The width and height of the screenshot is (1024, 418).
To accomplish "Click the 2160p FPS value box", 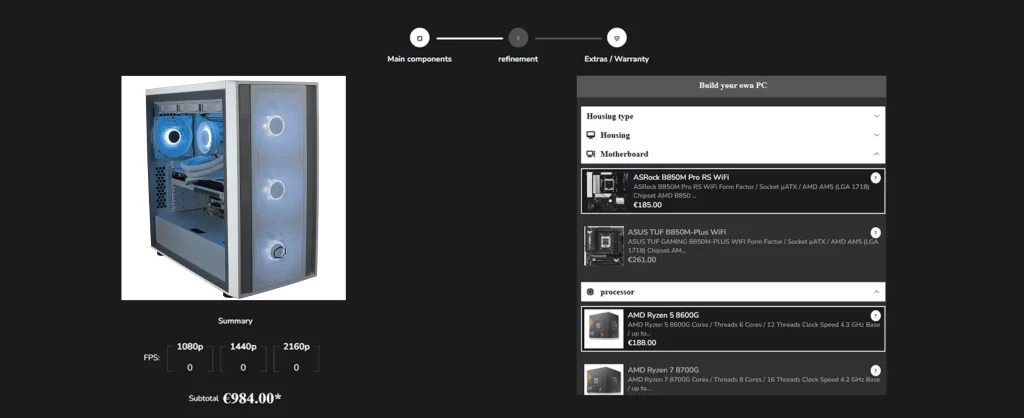I will pos(296,359).
